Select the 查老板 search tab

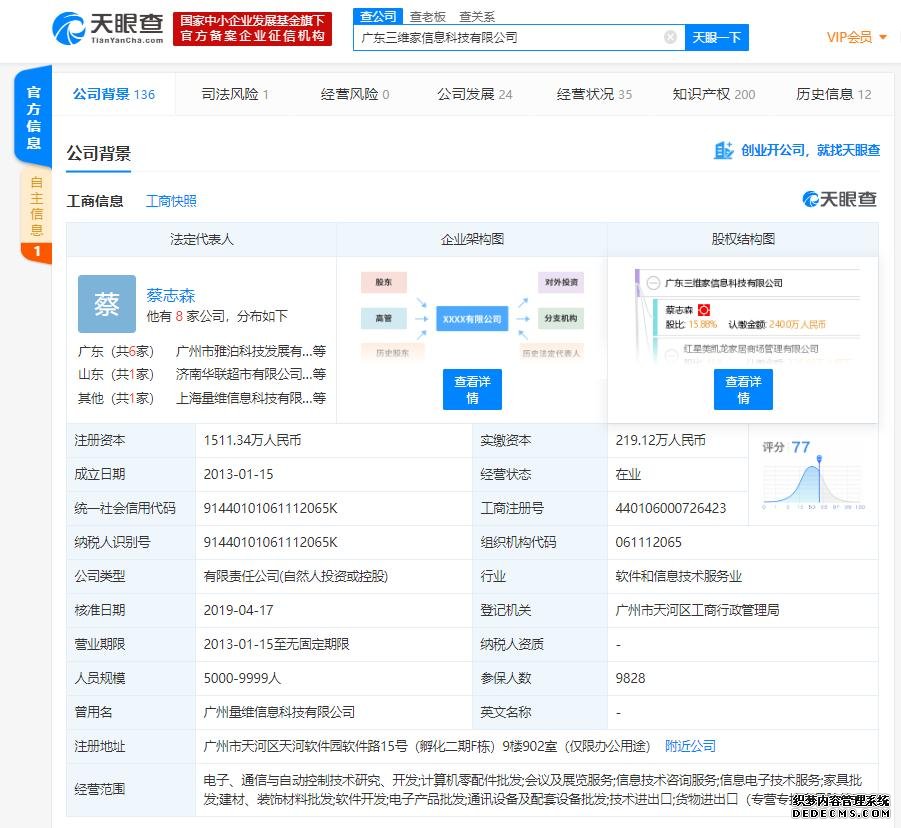(x=428, y=17)
